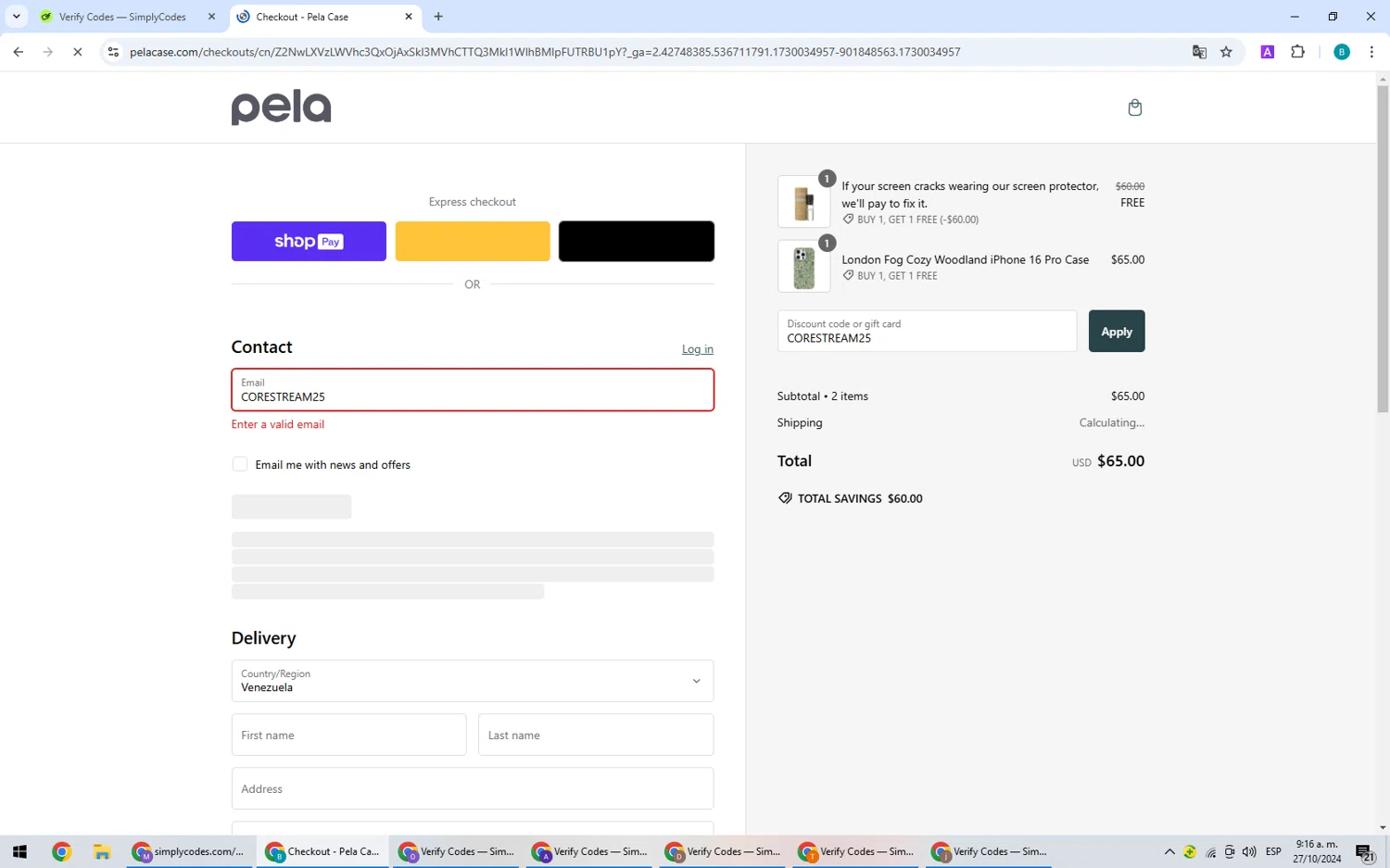Viewport: 1390px width, 868px height.
Task: Click the TOTAL SAVINGS tag icon
Action: pyautogui.click(x=785, y=498)
